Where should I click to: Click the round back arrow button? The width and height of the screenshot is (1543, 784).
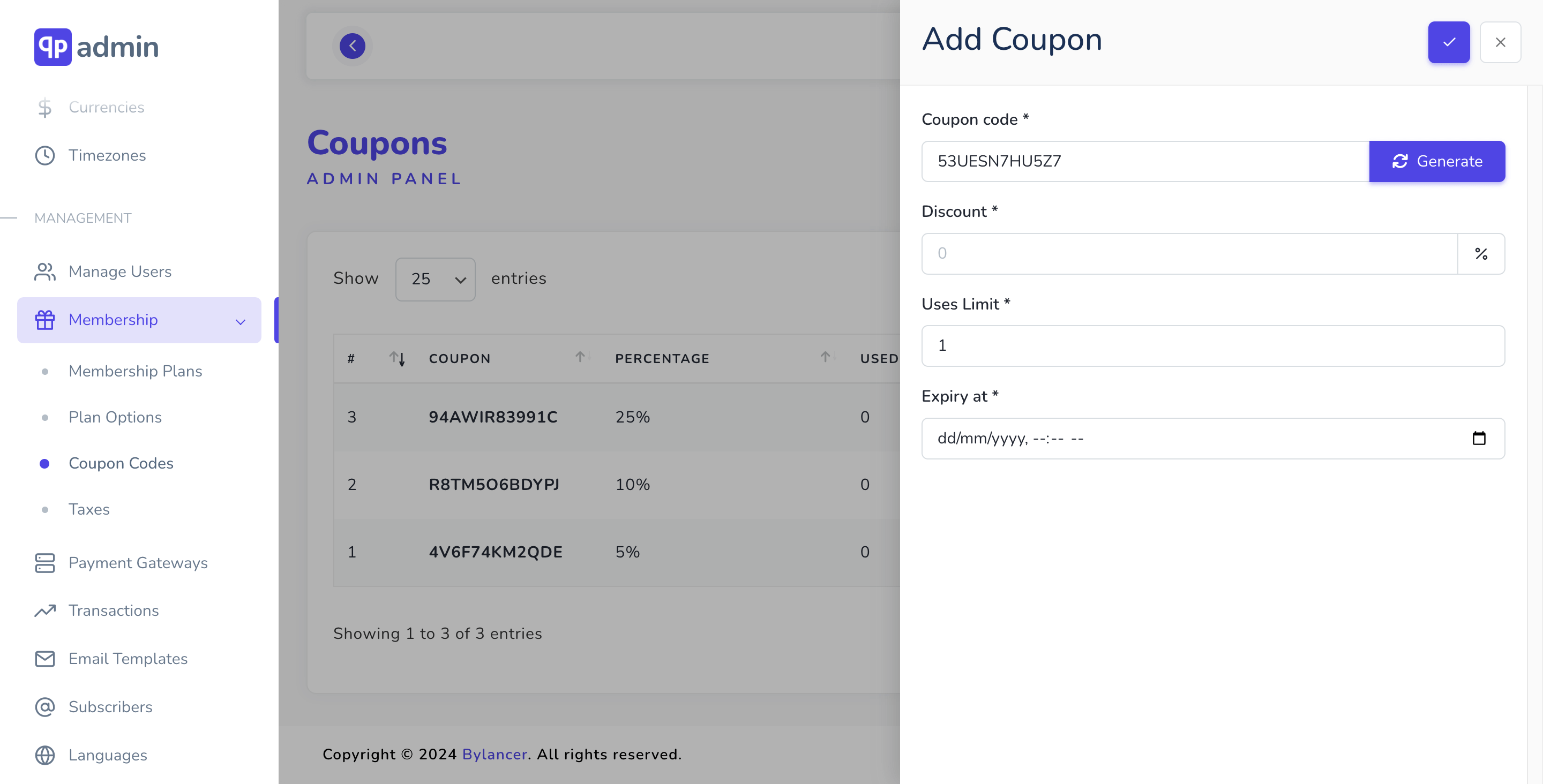point(352,46)
